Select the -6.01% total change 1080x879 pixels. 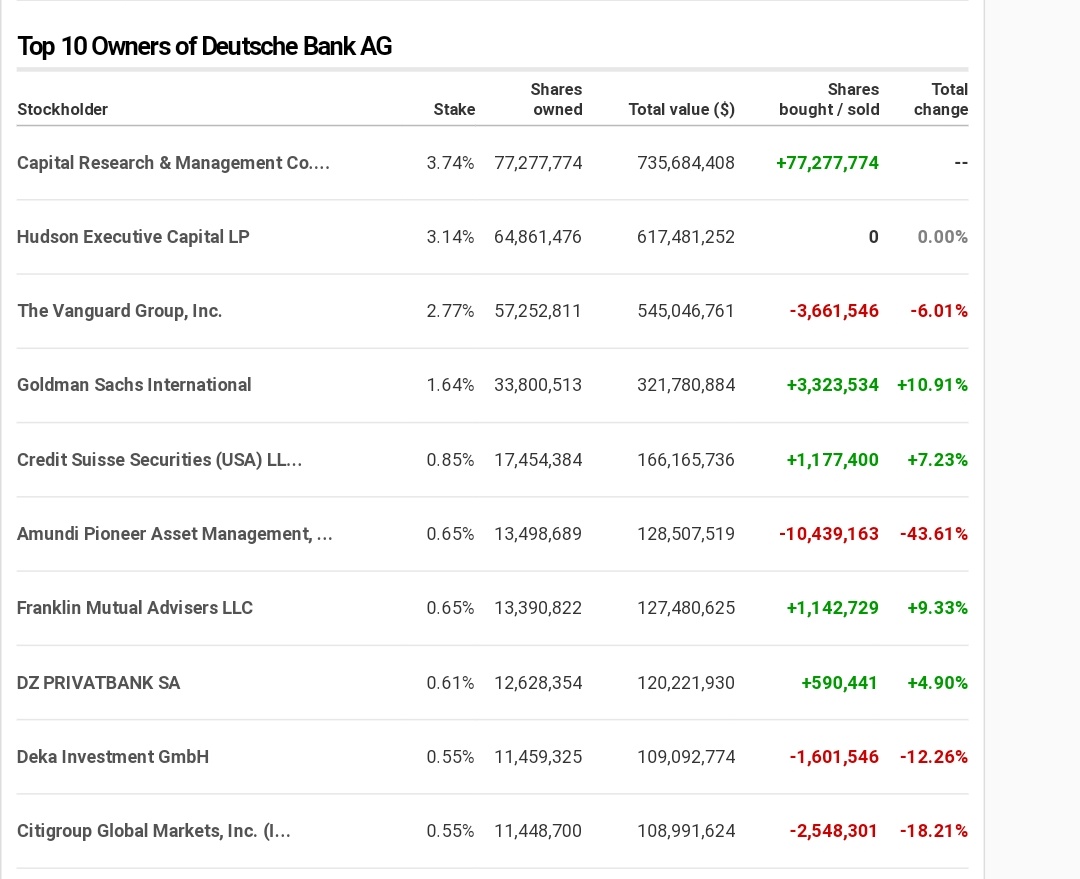click(x=939, y=311)
